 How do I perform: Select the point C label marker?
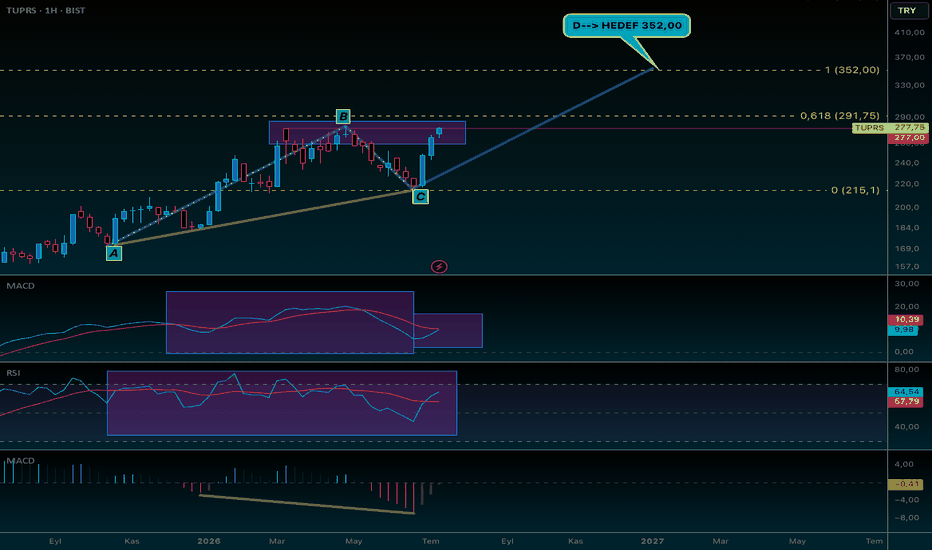tap(420, 197)
